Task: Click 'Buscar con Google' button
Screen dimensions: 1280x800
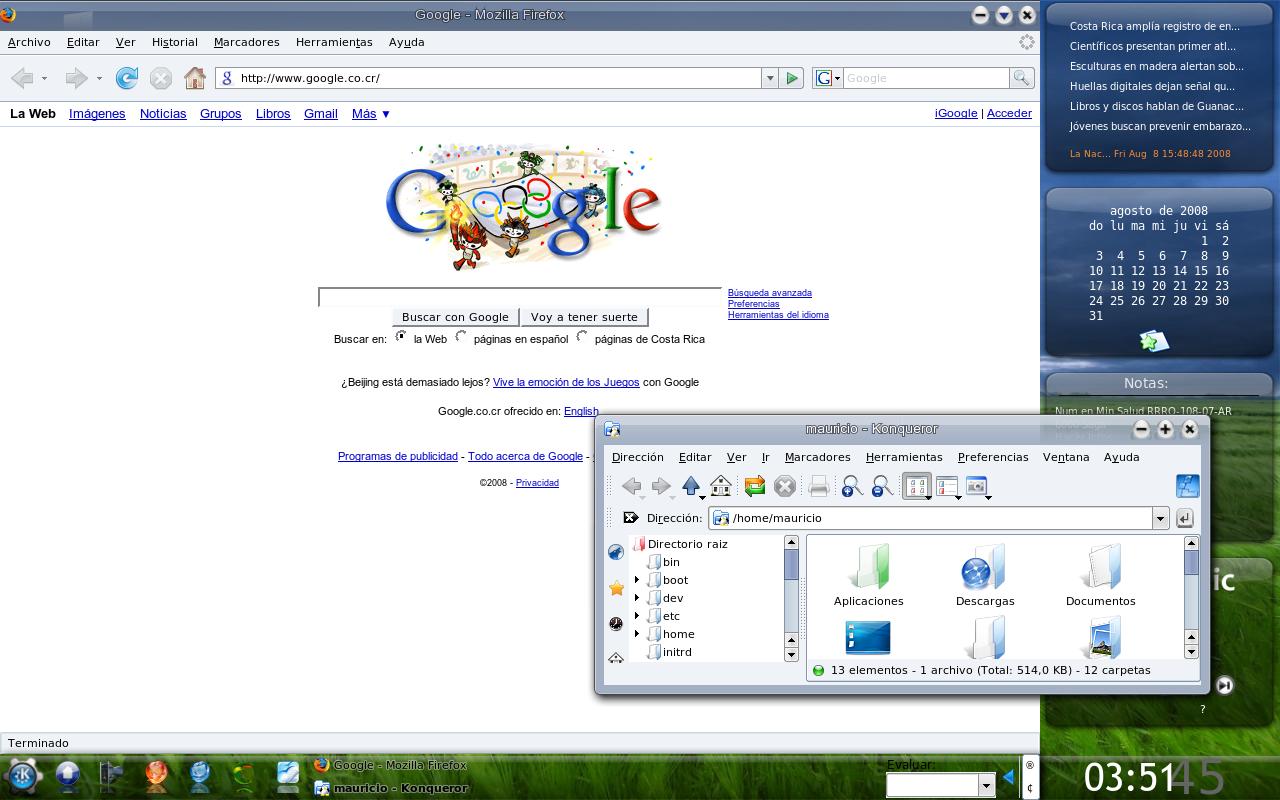Action: [x=455, y=317]
